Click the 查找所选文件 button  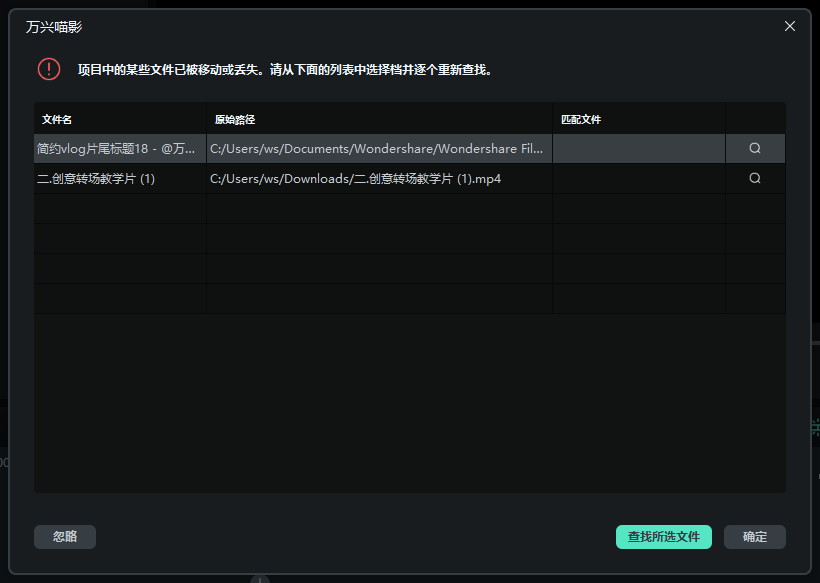coord(664,536)
